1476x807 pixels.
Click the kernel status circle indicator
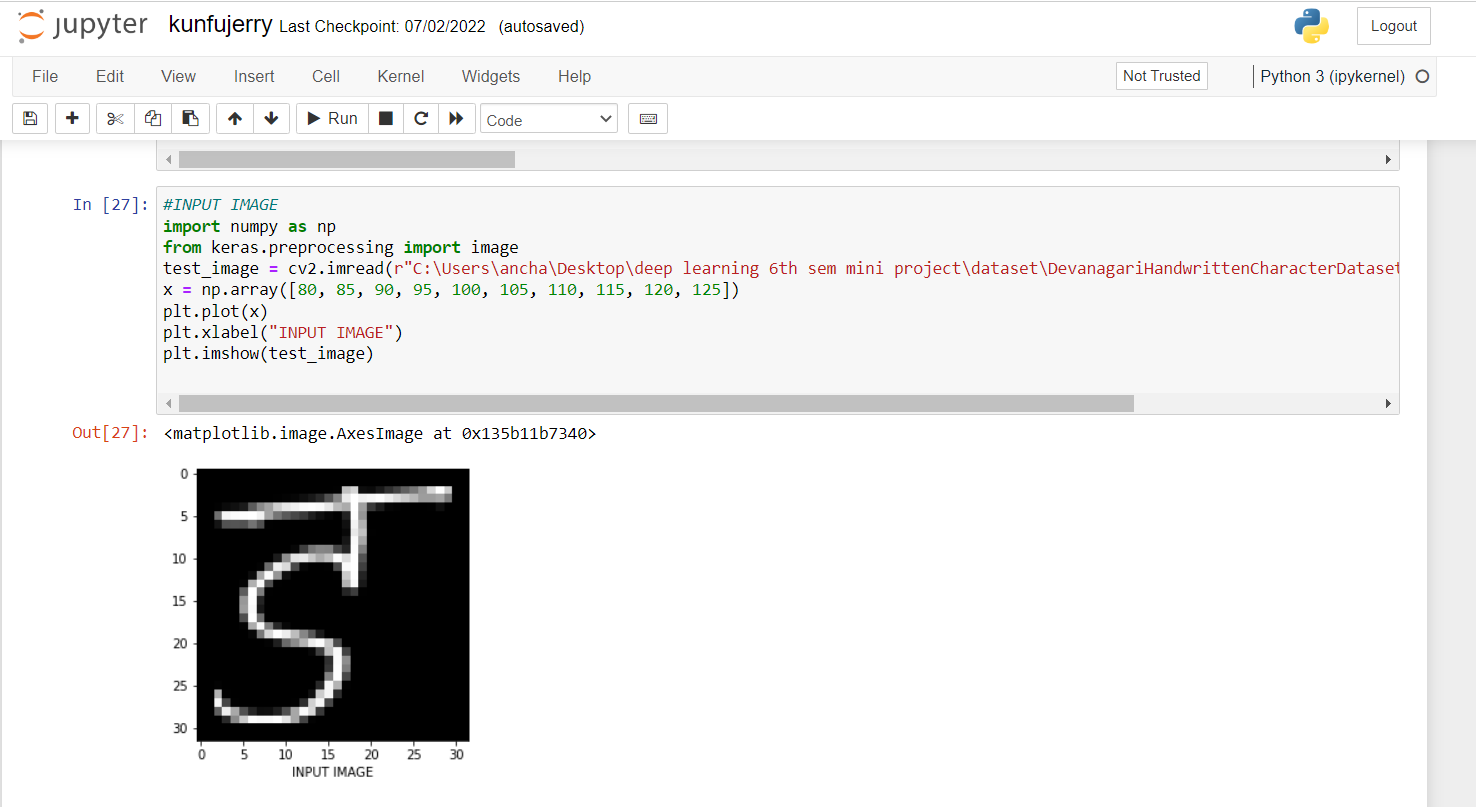tap(1422, 76)
